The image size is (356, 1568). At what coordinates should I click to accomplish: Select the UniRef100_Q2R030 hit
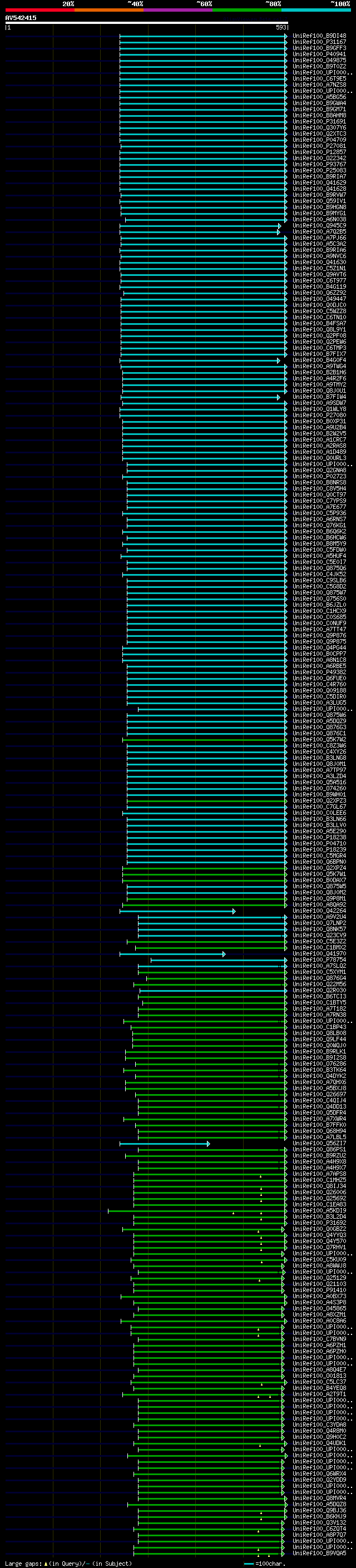(319, 990)
